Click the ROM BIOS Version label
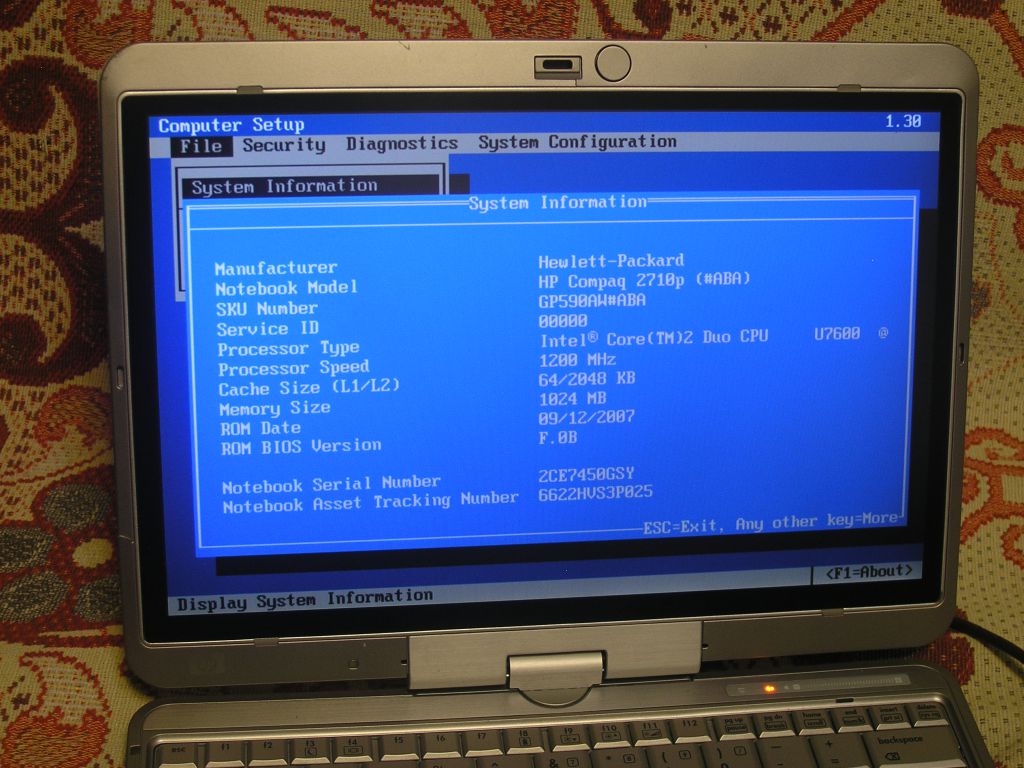 click(301, 447)
